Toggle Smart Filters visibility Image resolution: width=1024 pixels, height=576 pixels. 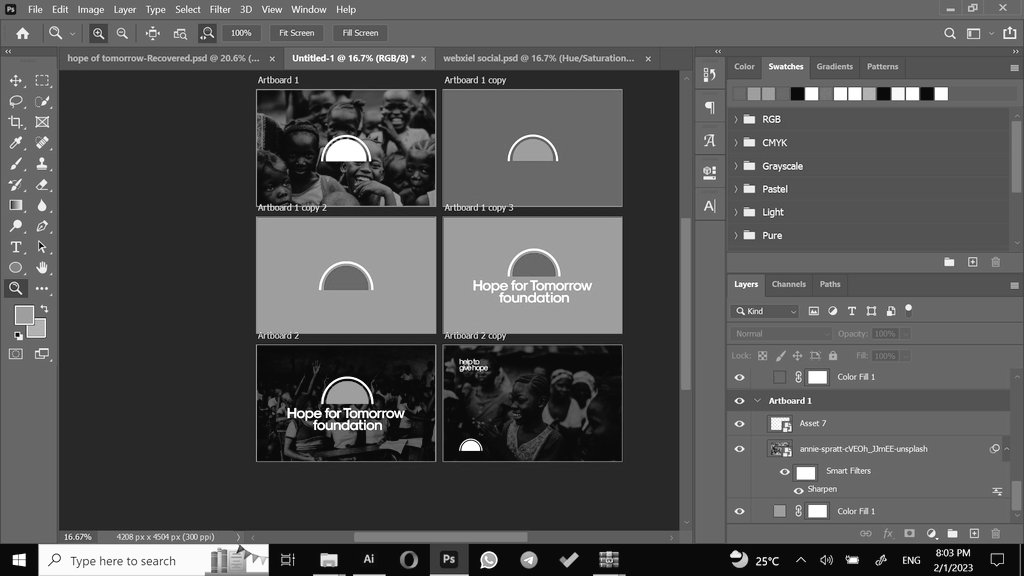pyautogui.click(x=784, y=472)
